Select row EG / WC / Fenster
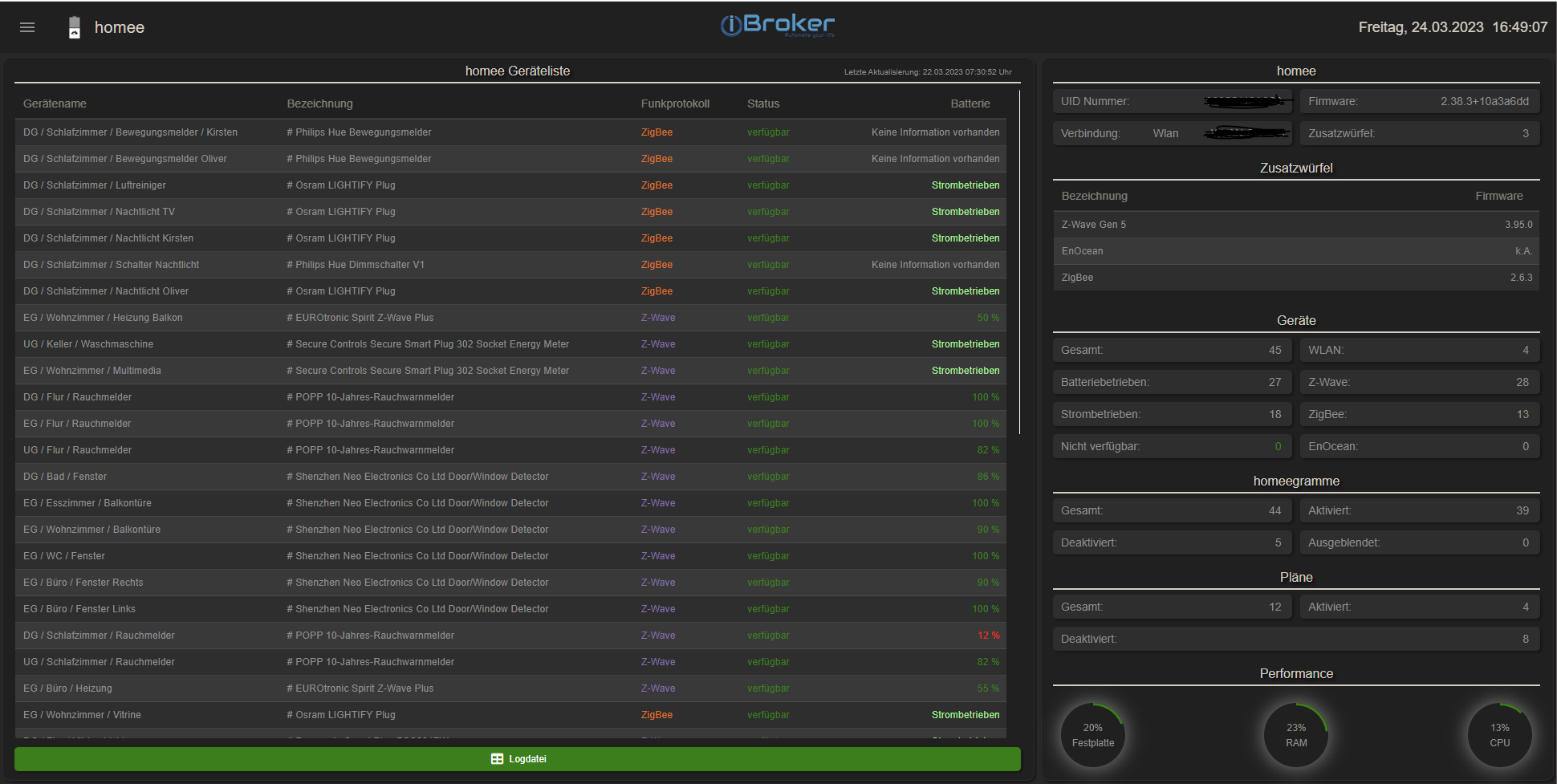Viewport: 1557px width, 784px height. coord(510,556)
